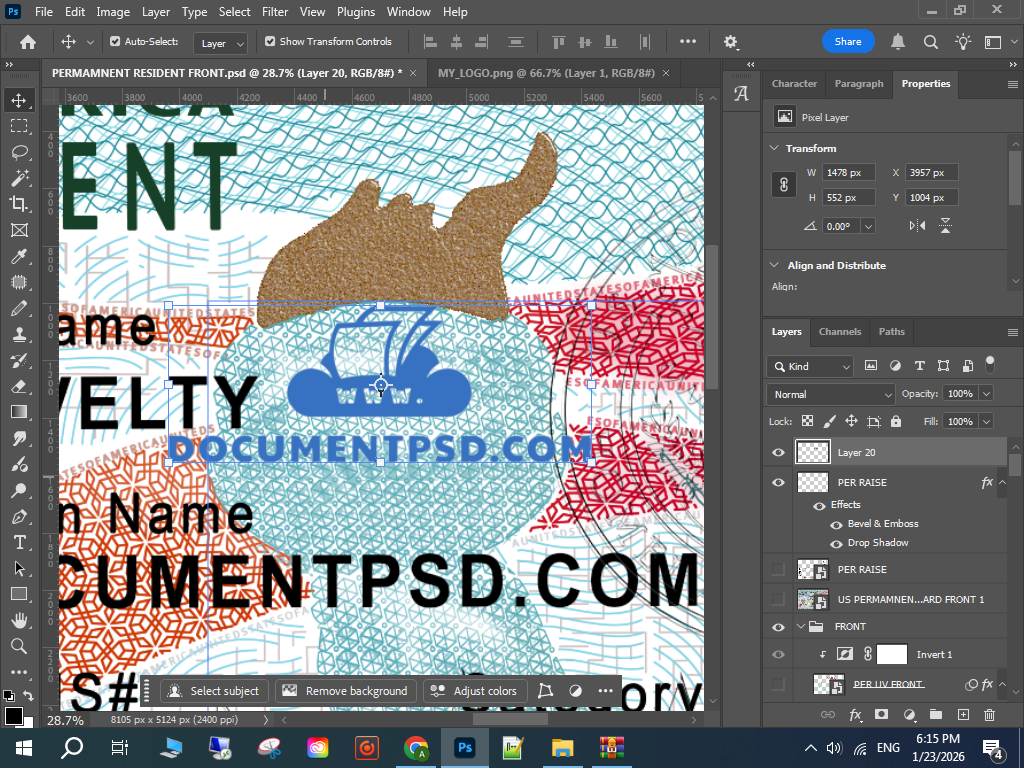Uncheck the Auto-Select checkbox
The width and height of the screenshot is (1024, 768).
coord(115,42)
